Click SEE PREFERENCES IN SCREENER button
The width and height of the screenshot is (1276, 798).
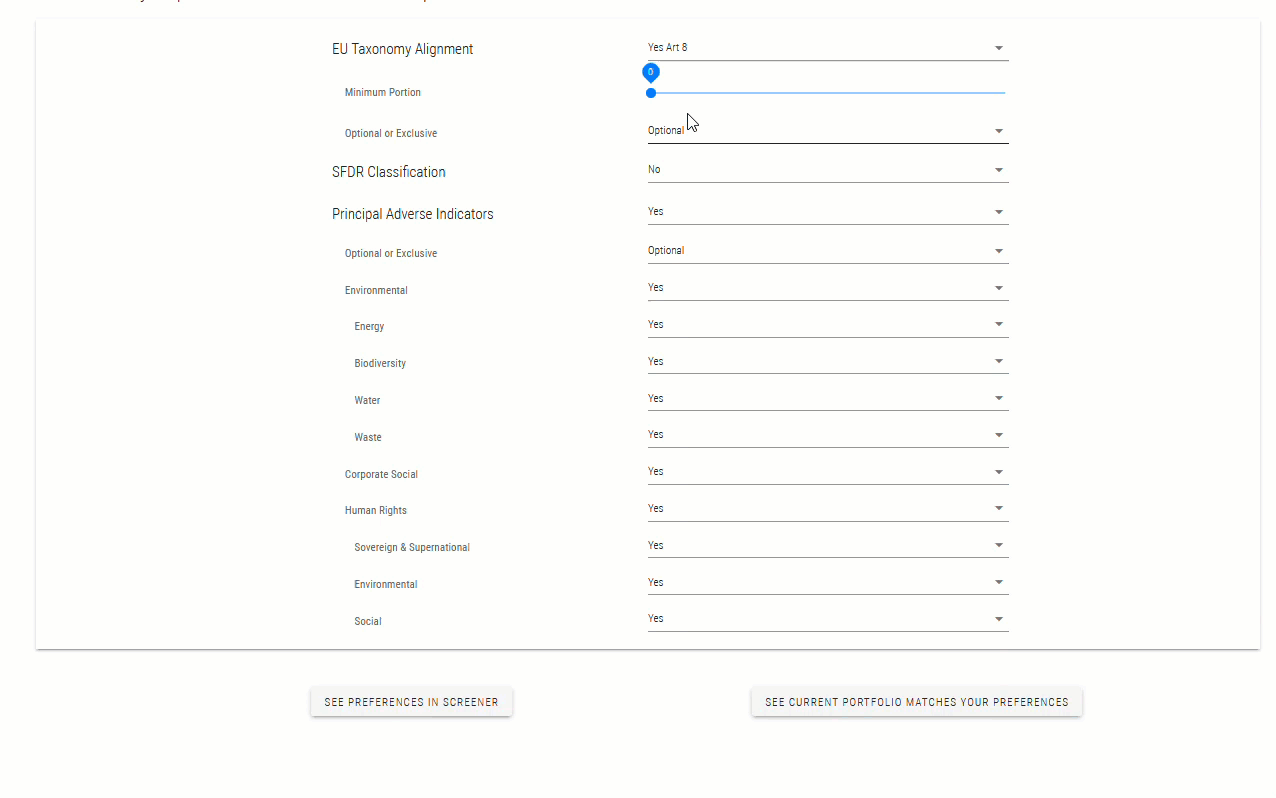click(410, 701)
